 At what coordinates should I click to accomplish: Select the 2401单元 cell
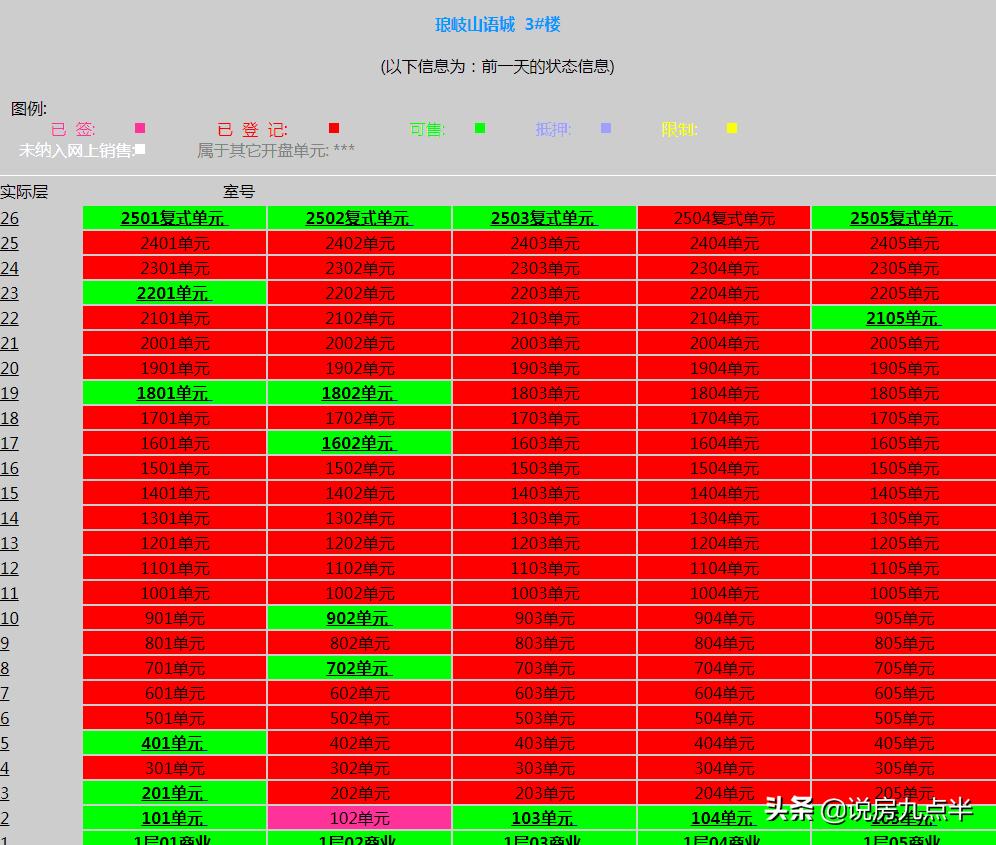tap(174, 243)
